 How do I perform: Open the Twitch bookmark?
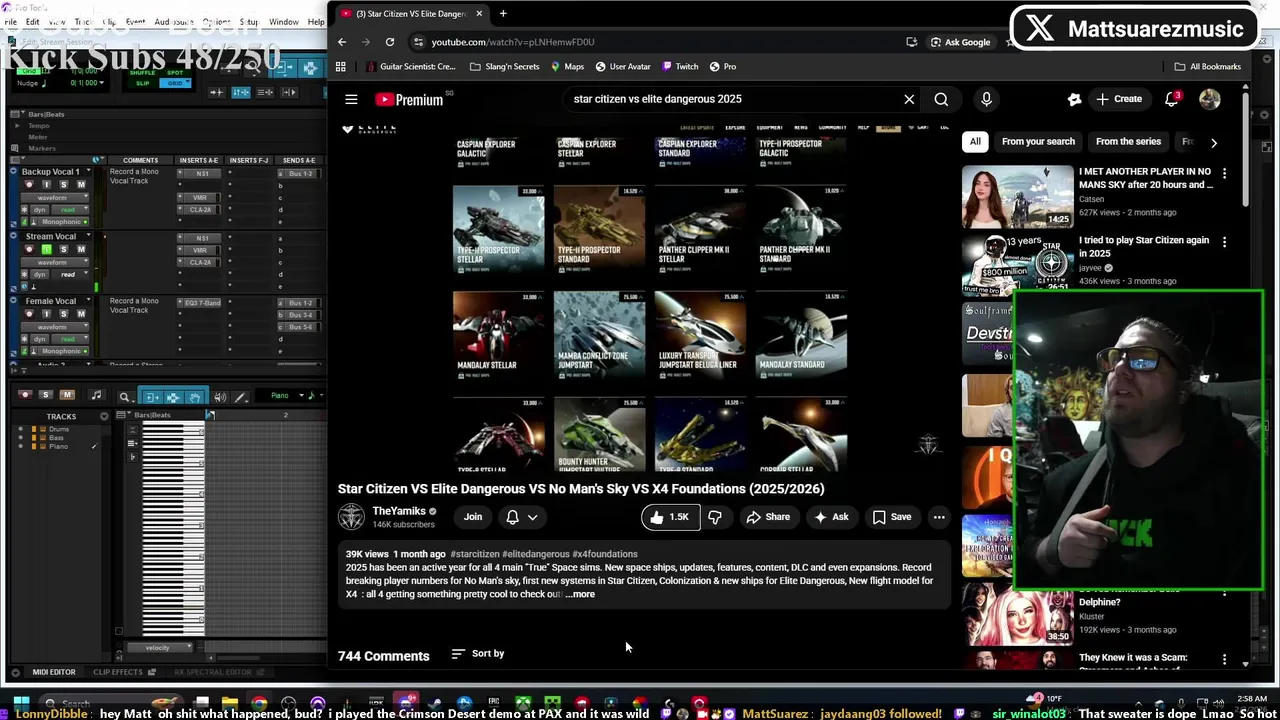click(x=678, y=66)
